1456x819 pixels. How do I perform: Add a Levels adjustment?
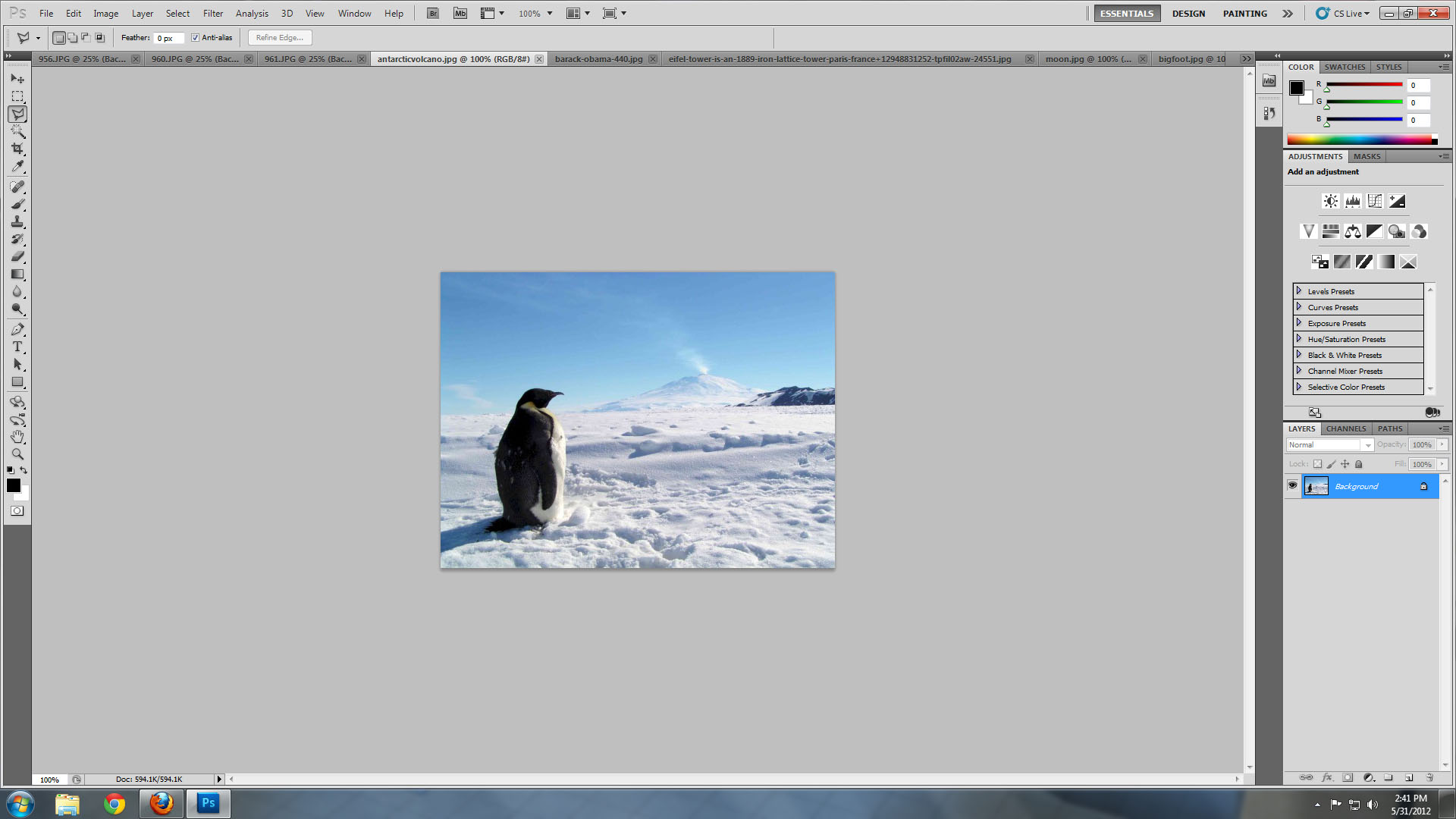click(x=1352, y=201)
